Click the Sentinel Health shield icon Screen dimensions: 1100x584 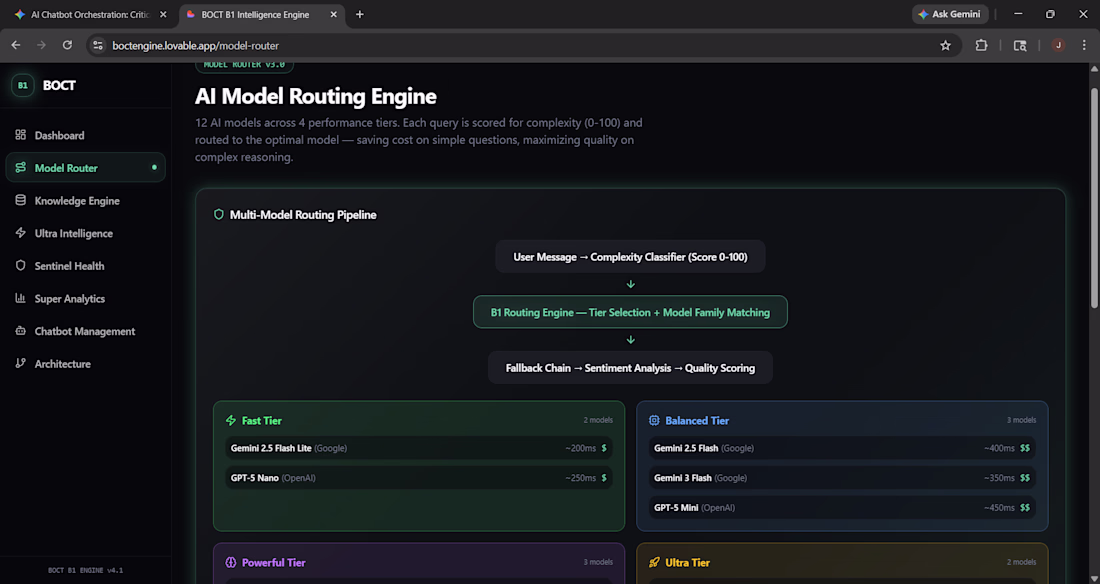[20, 265]
